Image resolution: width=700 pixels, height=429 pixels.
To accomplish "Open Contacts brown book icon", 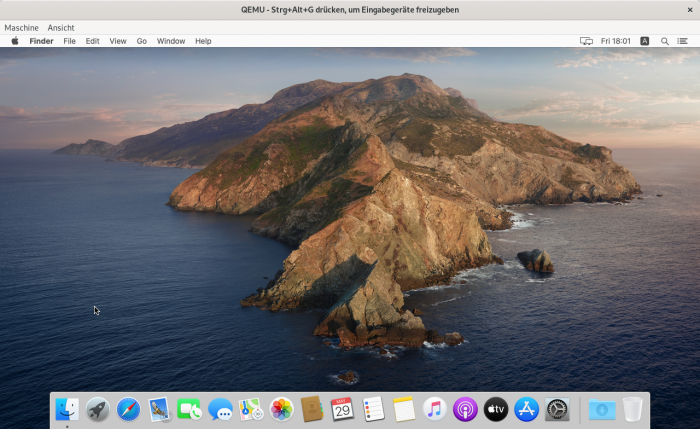I will pyautogui.click(x=312, y=409).
